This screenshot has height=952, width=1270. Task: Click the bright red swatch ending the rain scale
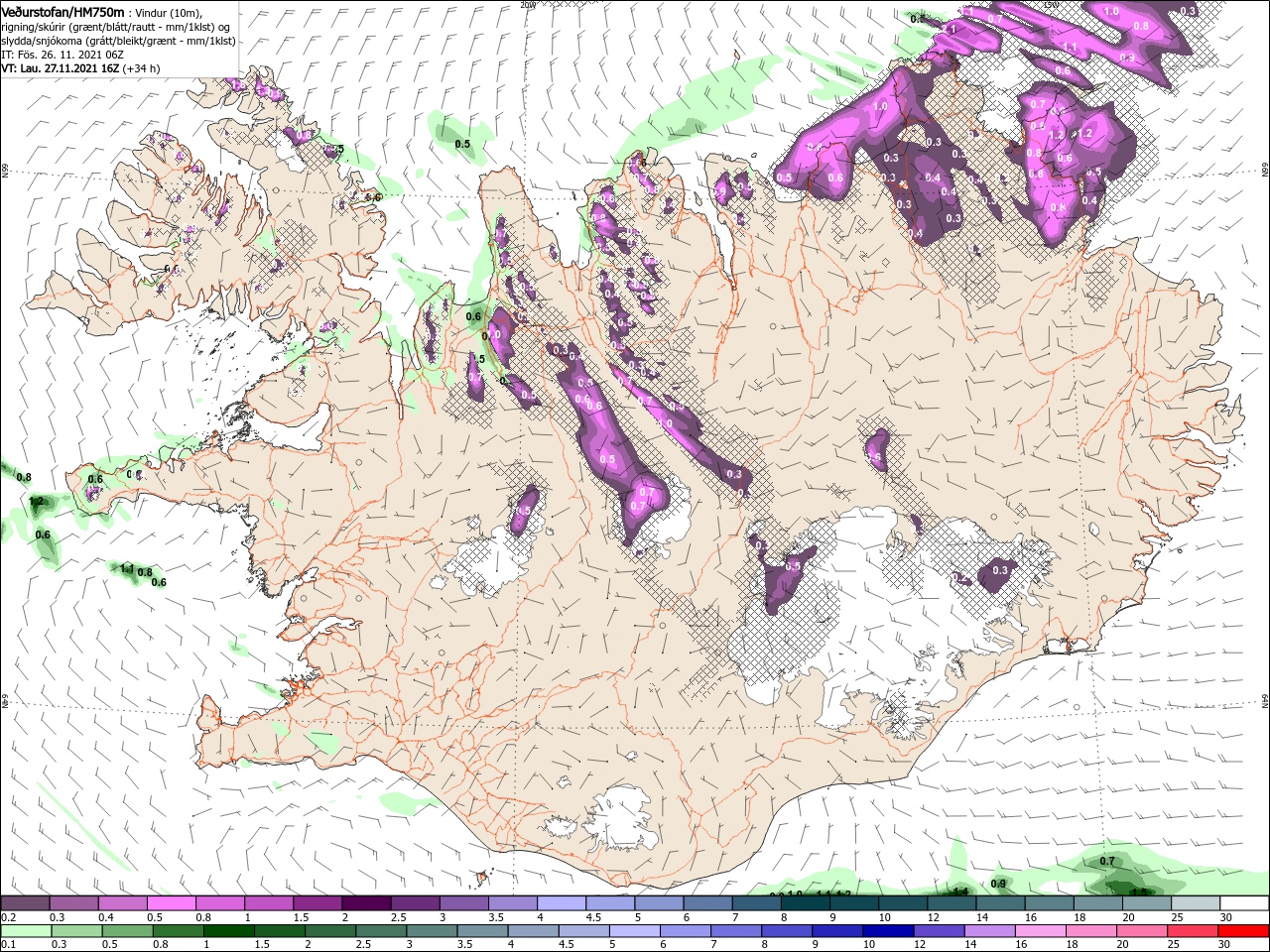(x=1244, y=931)
